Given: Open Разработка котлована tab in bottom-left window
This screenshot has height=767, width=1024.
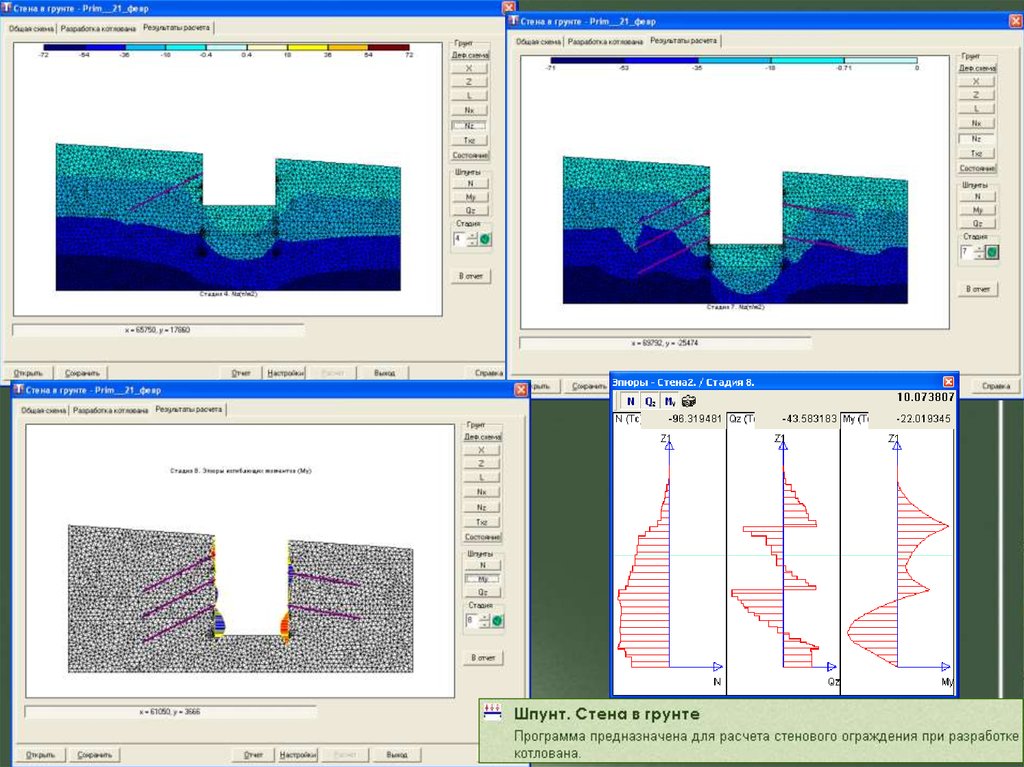Looking at the screenshot, I should tap(111, 410).
